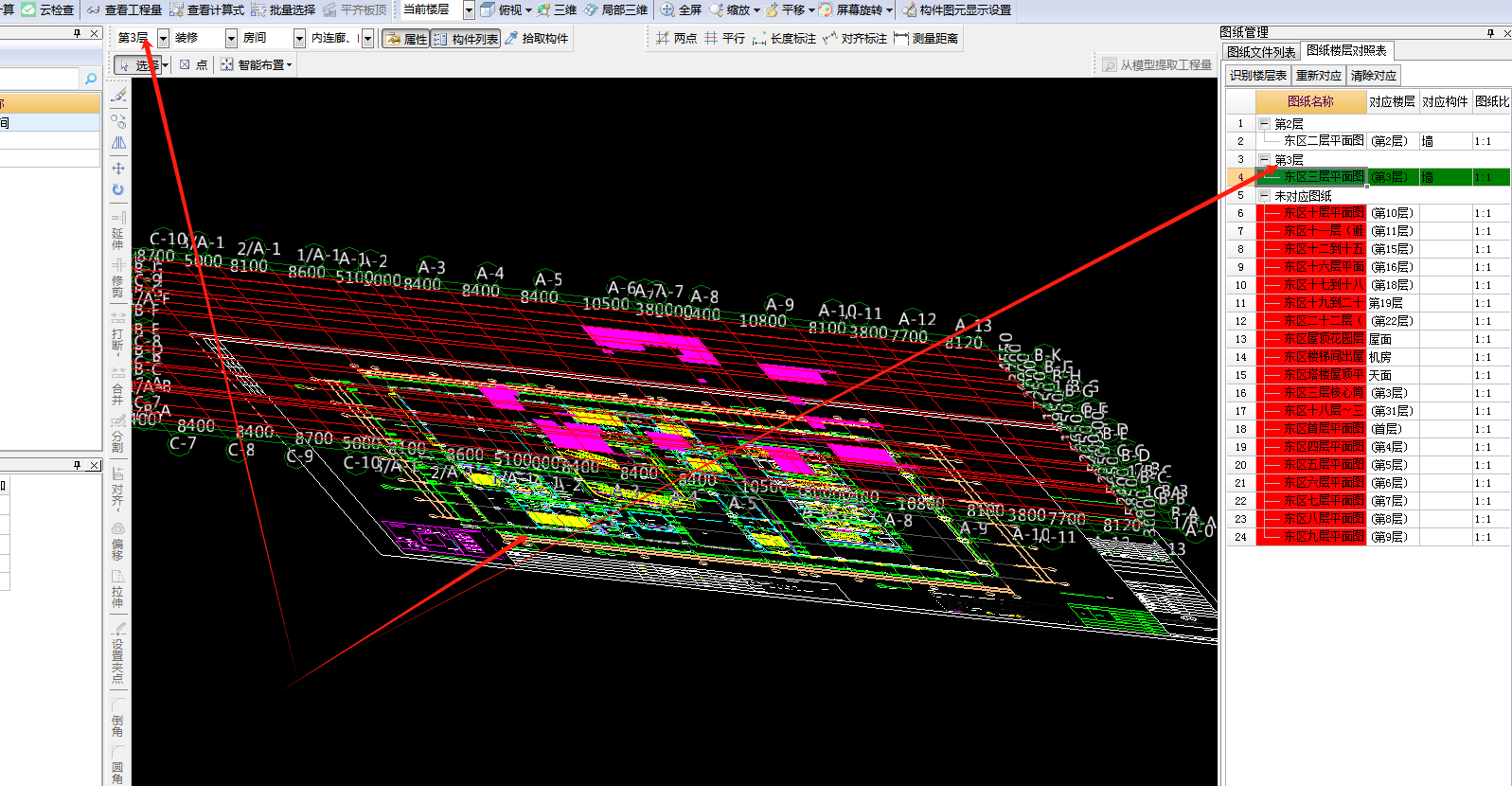Image resolution: width=1512 pixels, height=786 pixels.
Task: Click 合并 merge tool
Action: click(x=118, y=384)
